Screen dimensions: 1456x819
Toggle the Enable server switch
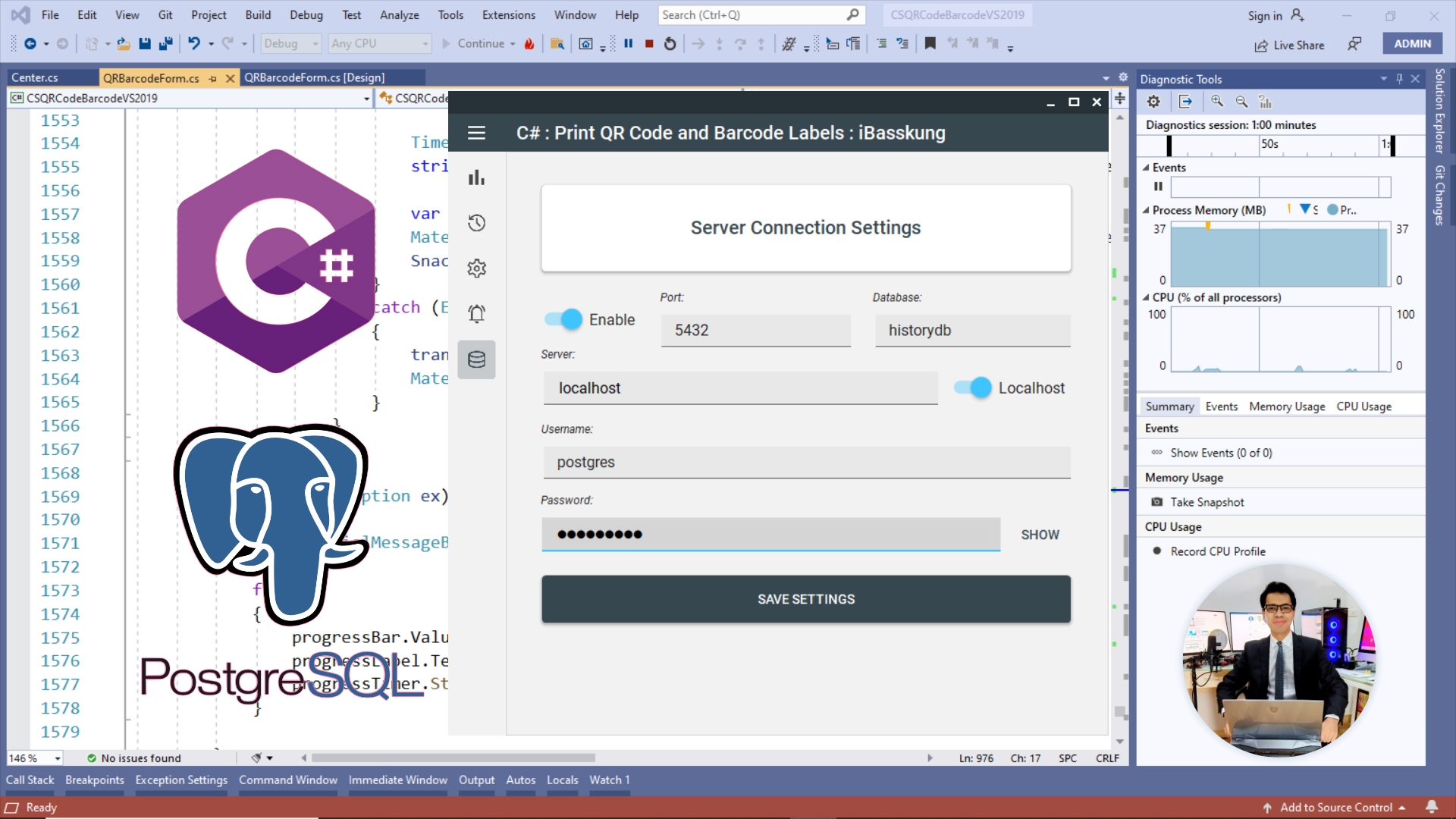tap(563, 320)
